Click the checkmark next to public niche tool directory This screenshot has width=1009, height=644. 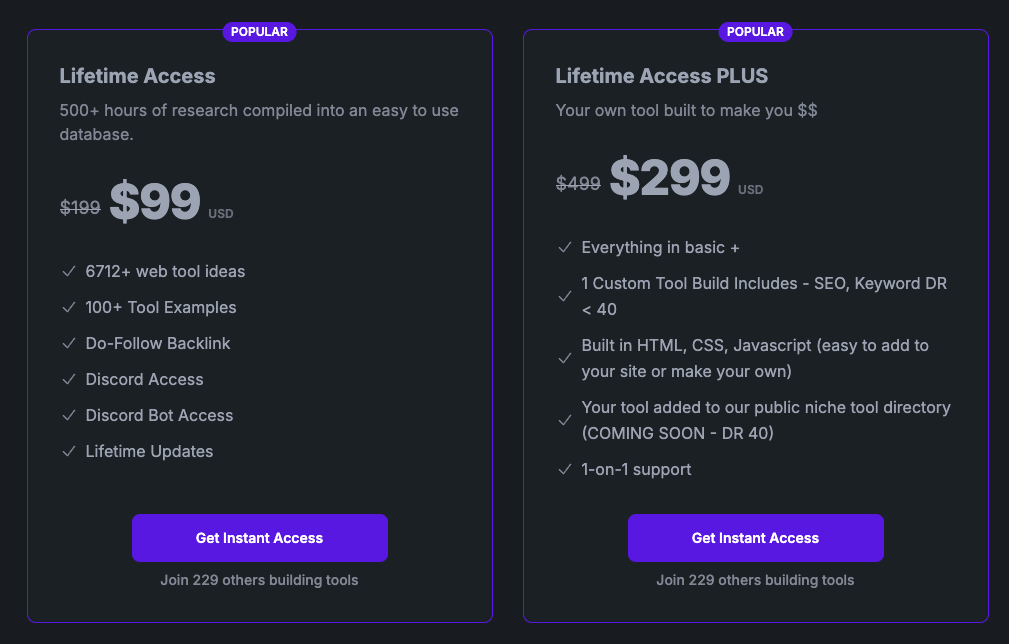(x=565, y=420)
